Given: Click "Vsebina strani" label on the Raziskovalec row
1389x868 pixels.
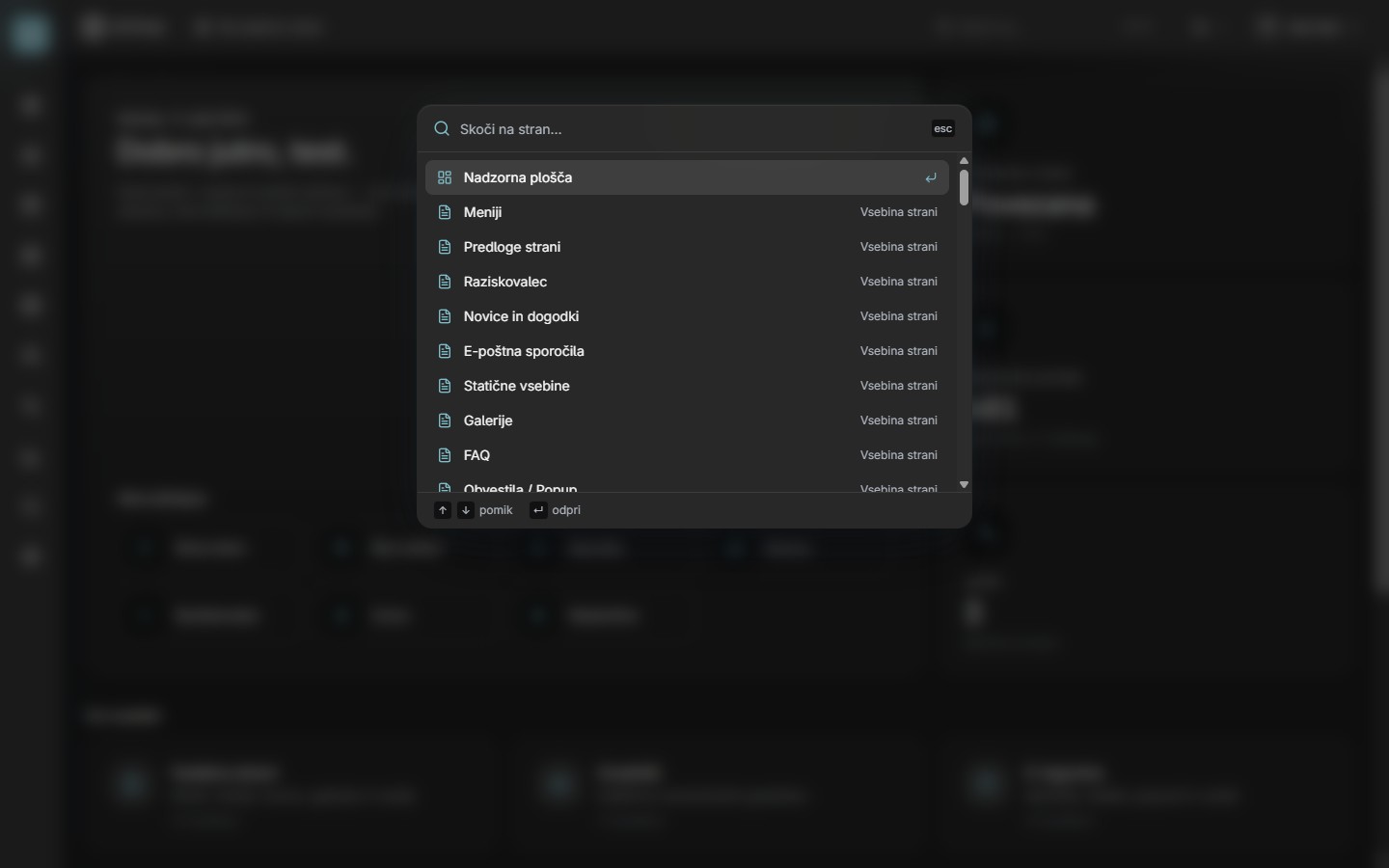Looking at the screenshot, I should [899, 282].
